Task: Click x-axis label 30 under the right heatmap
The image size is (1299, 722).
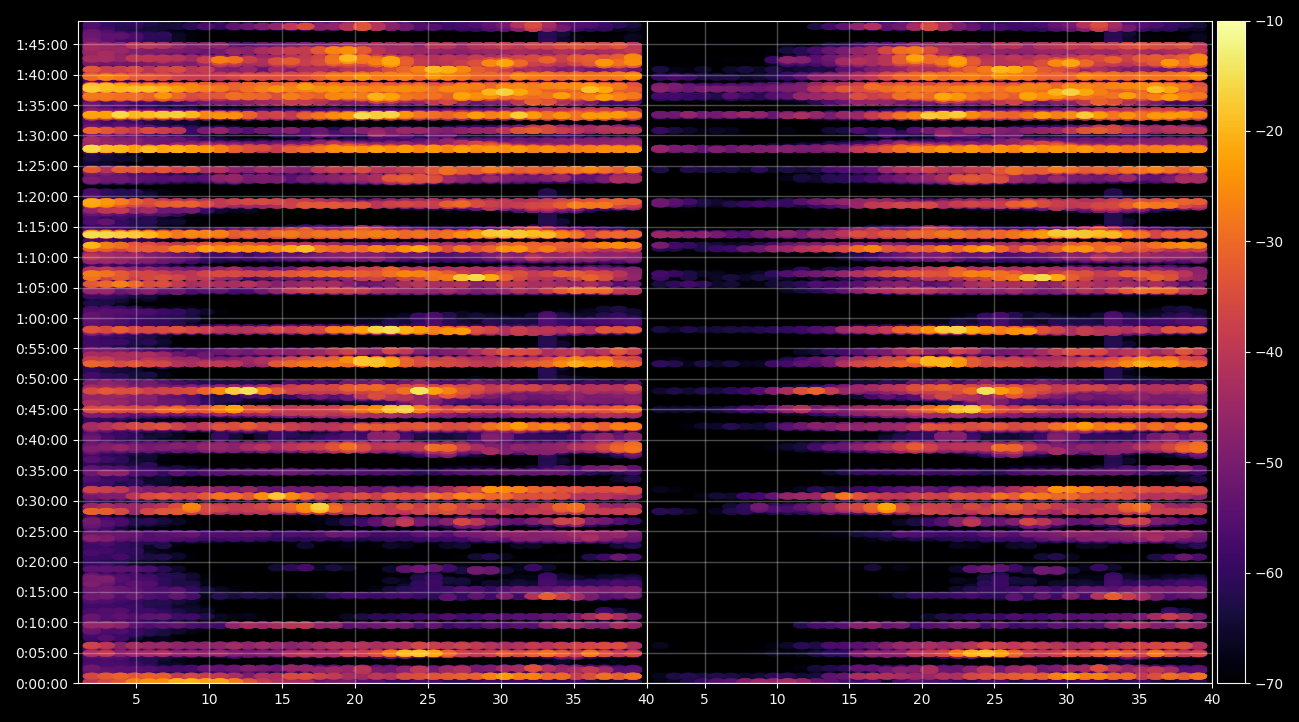Action: (1067, 700)
